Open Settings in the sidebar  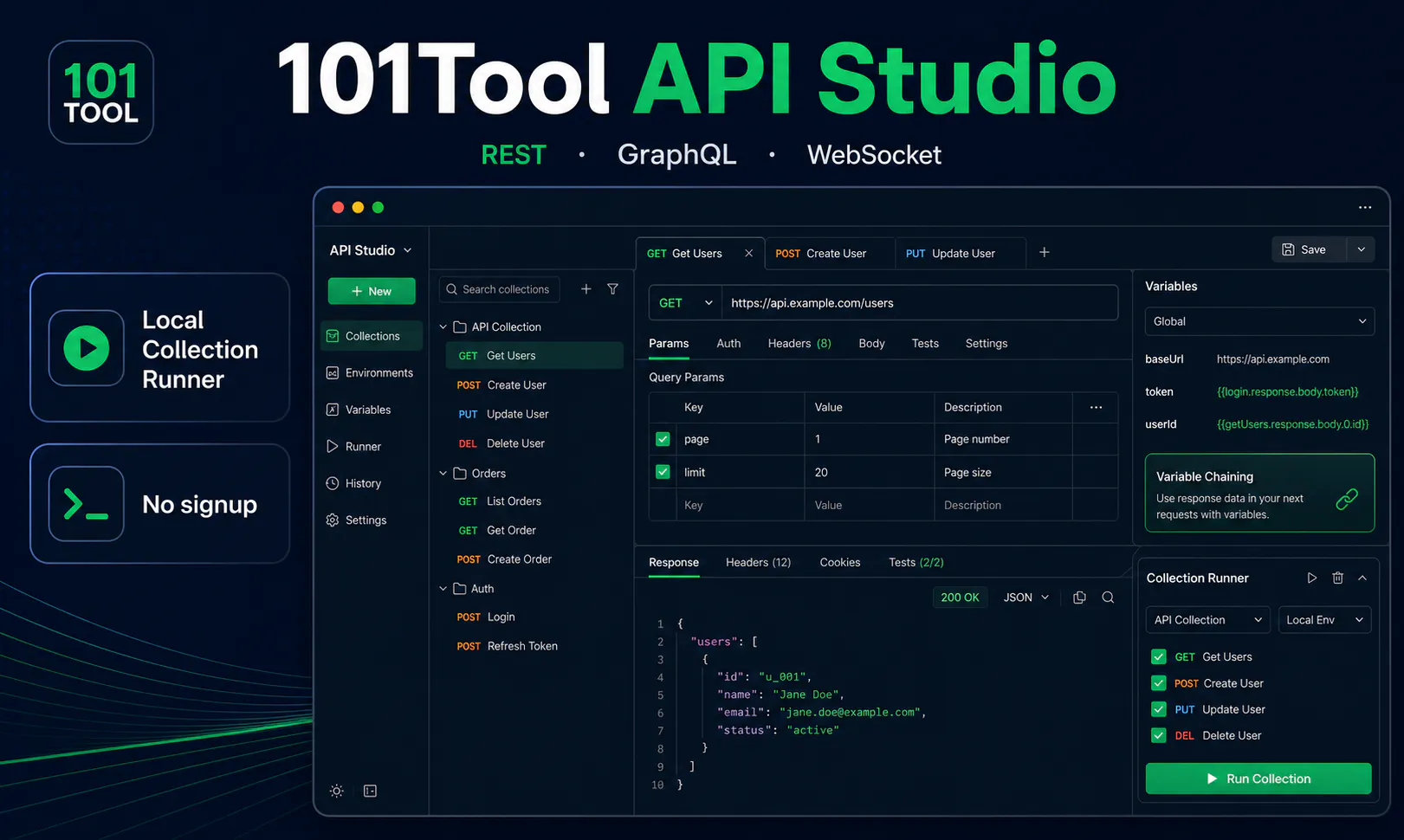pyautogui.click(x=356, y=520)
